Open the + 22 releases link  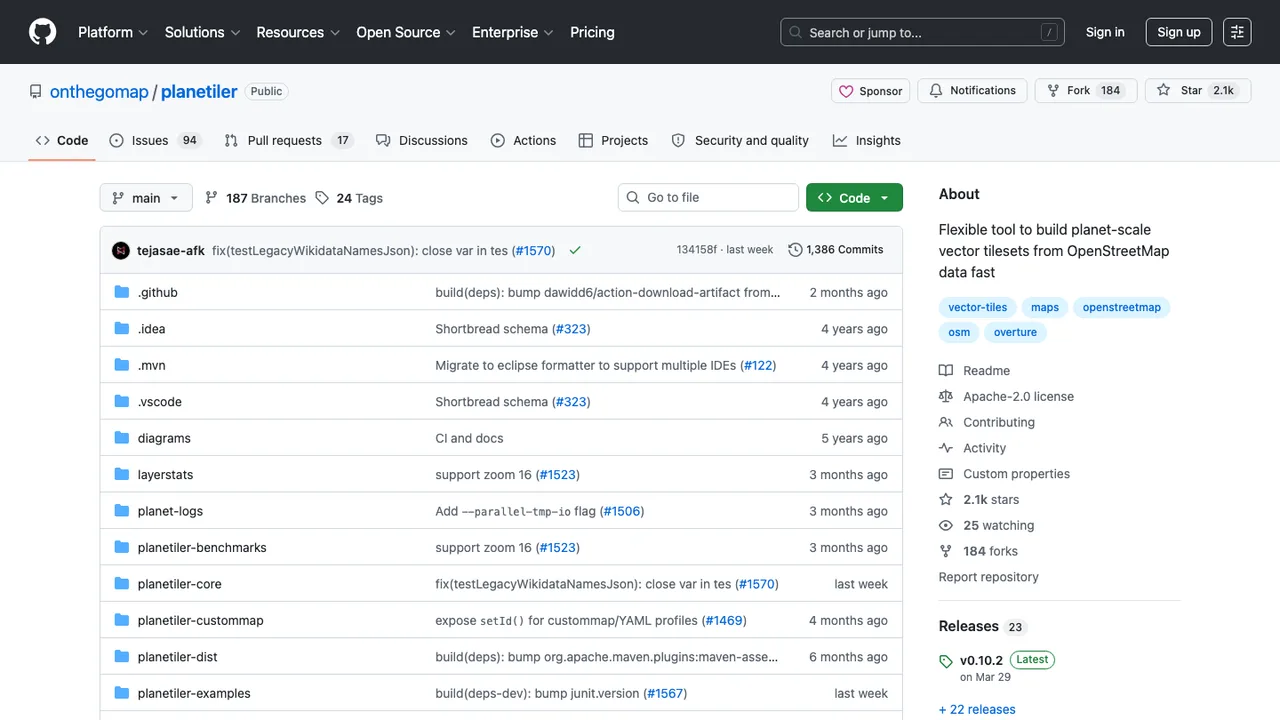(977, 710)
